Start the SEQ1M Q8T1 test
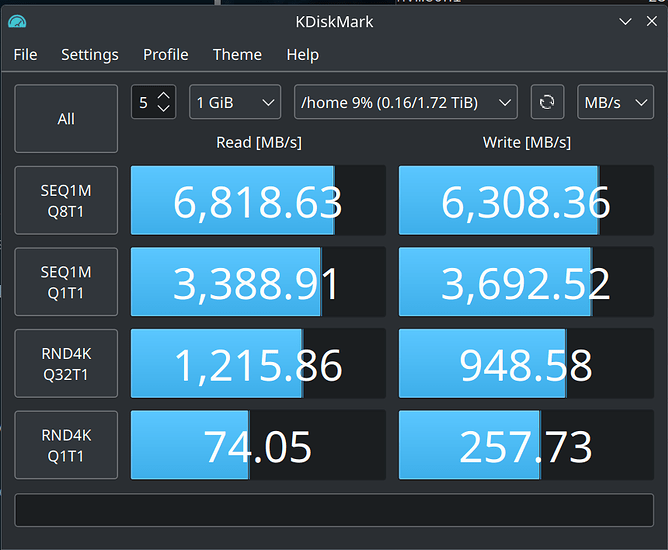The width and height of the screenshot is (668, 550). pos(66,201)
